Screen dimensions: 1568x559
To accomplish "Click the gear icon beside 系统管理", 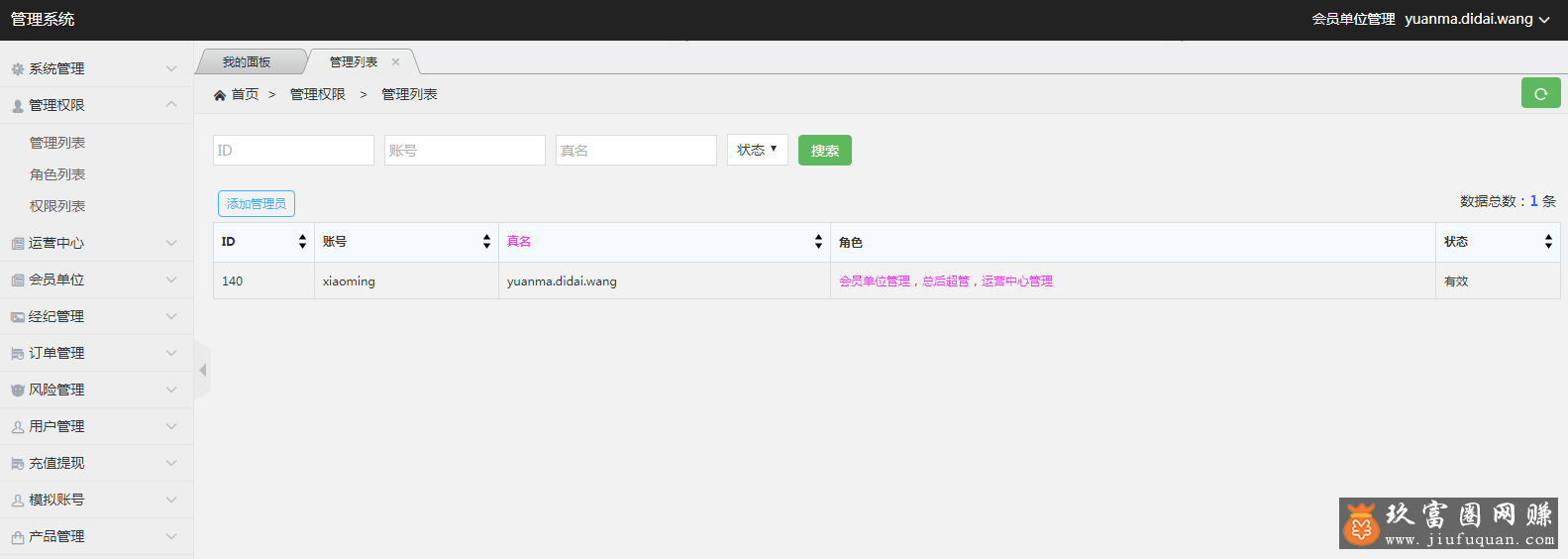I will (18, 69).
